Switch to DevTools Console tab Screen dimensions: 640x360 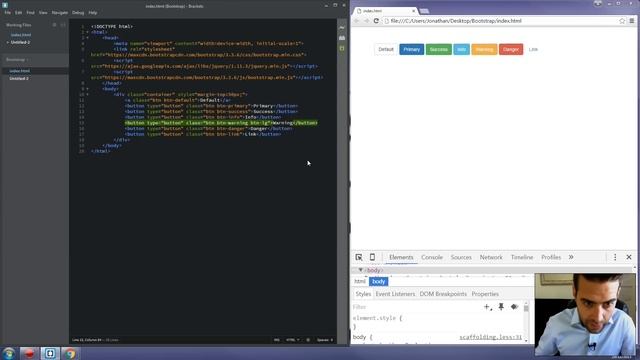pos(432,258)
